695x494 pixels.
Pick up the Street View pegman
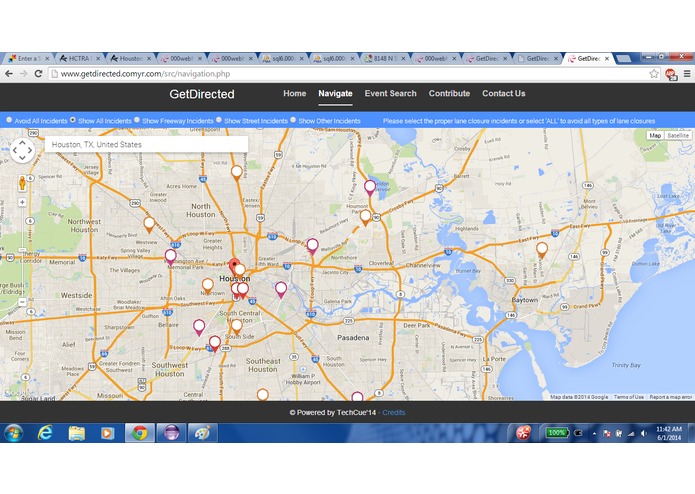[22, 183]
